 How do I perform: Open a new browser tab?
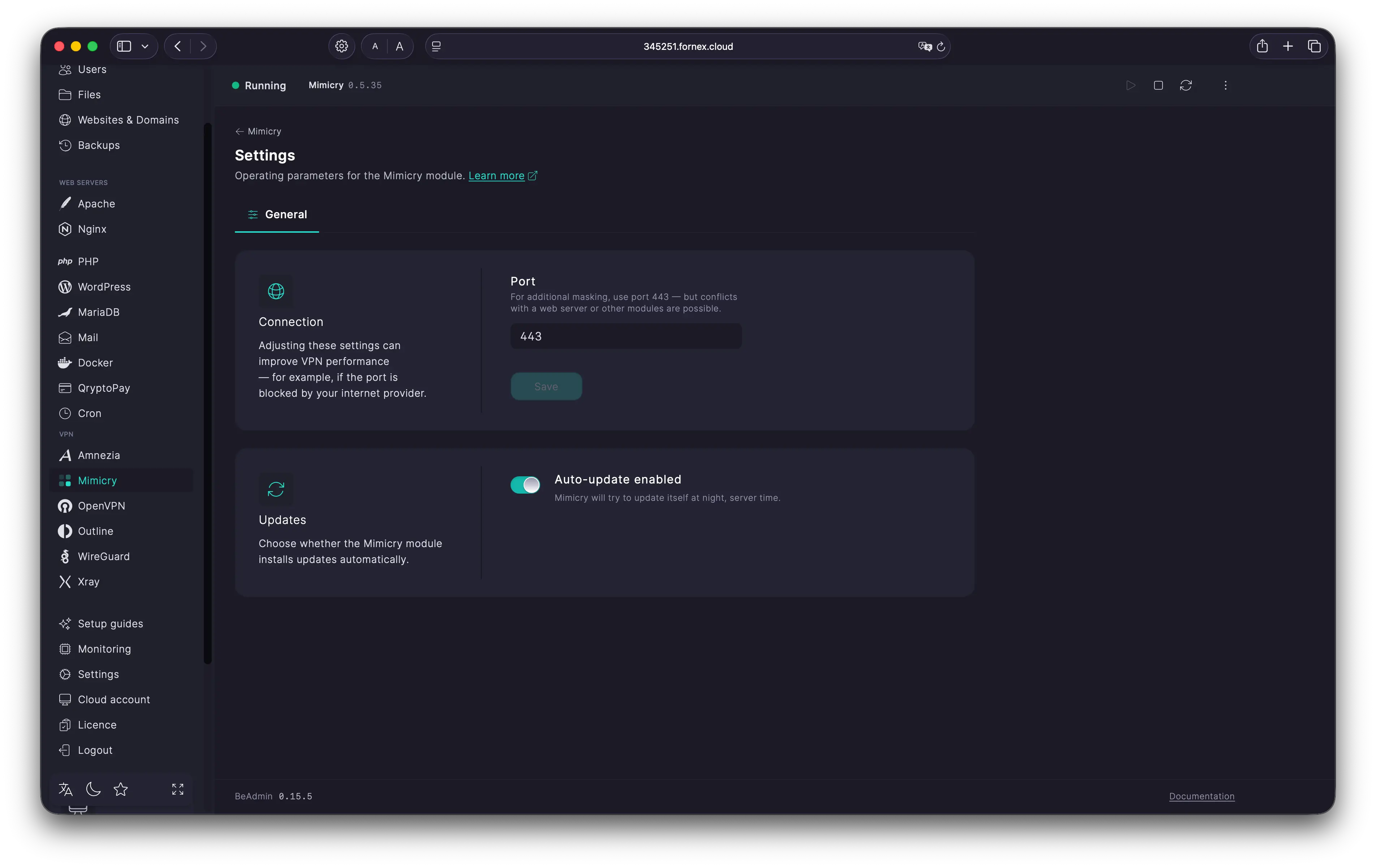1287,46
